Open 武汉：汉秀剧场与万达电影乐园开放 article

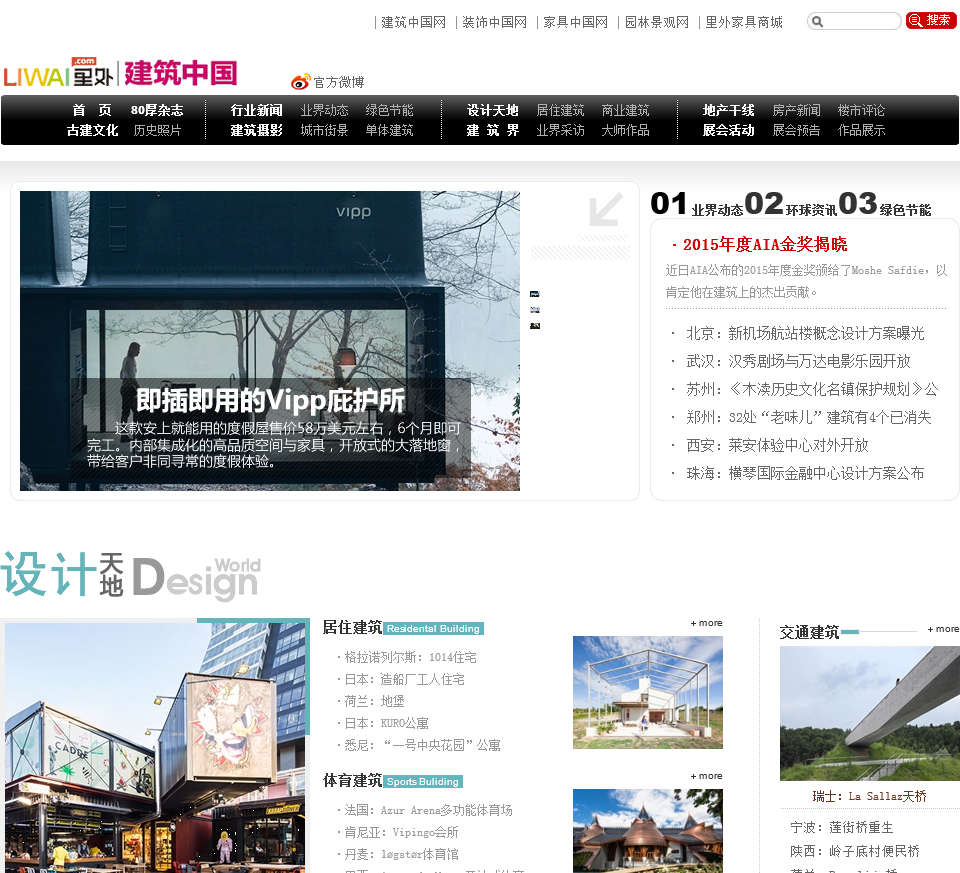(x=798, y=361)
